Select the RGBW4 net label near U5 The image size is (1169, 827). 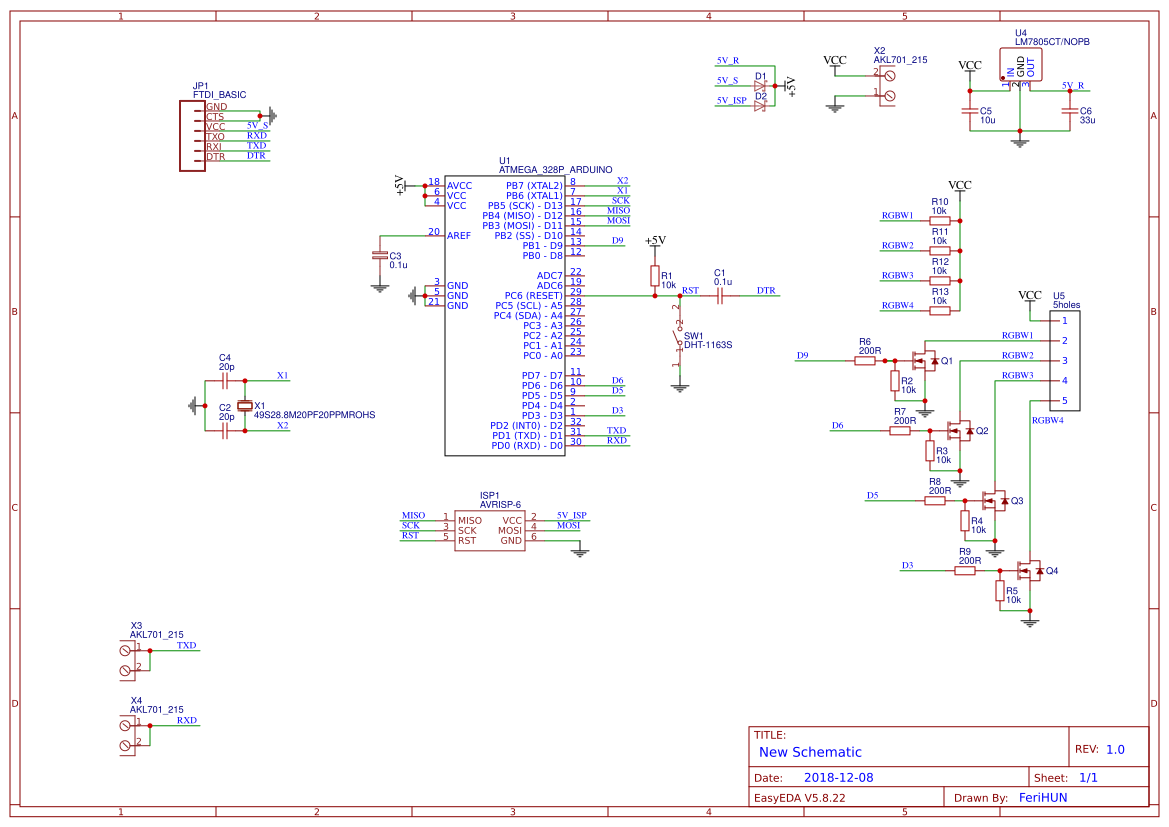pyautogui.click(x=1048, y=420)
